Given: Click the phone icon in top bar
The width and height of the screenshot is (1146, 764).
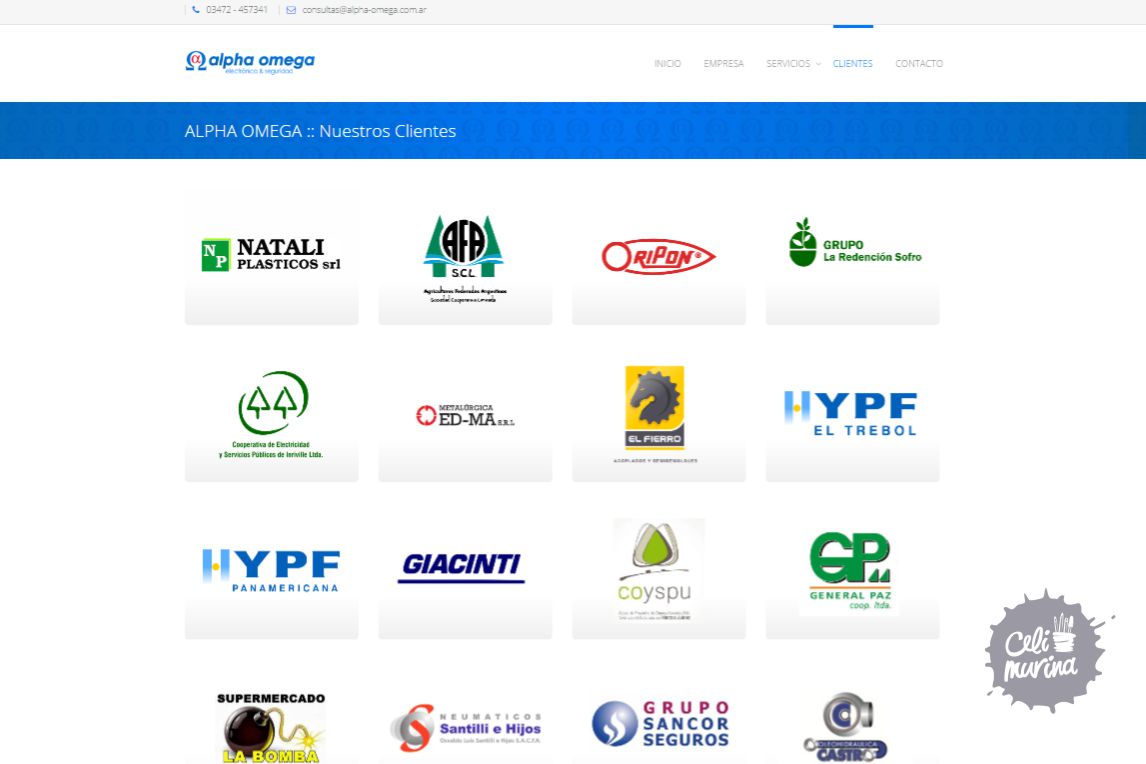Looking at the screenshot, I should [196, 10].
